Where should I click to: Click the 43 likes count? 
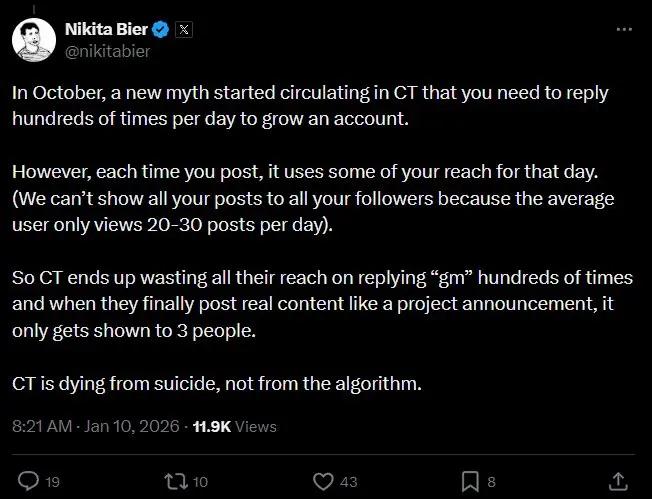tap(348, 482)
